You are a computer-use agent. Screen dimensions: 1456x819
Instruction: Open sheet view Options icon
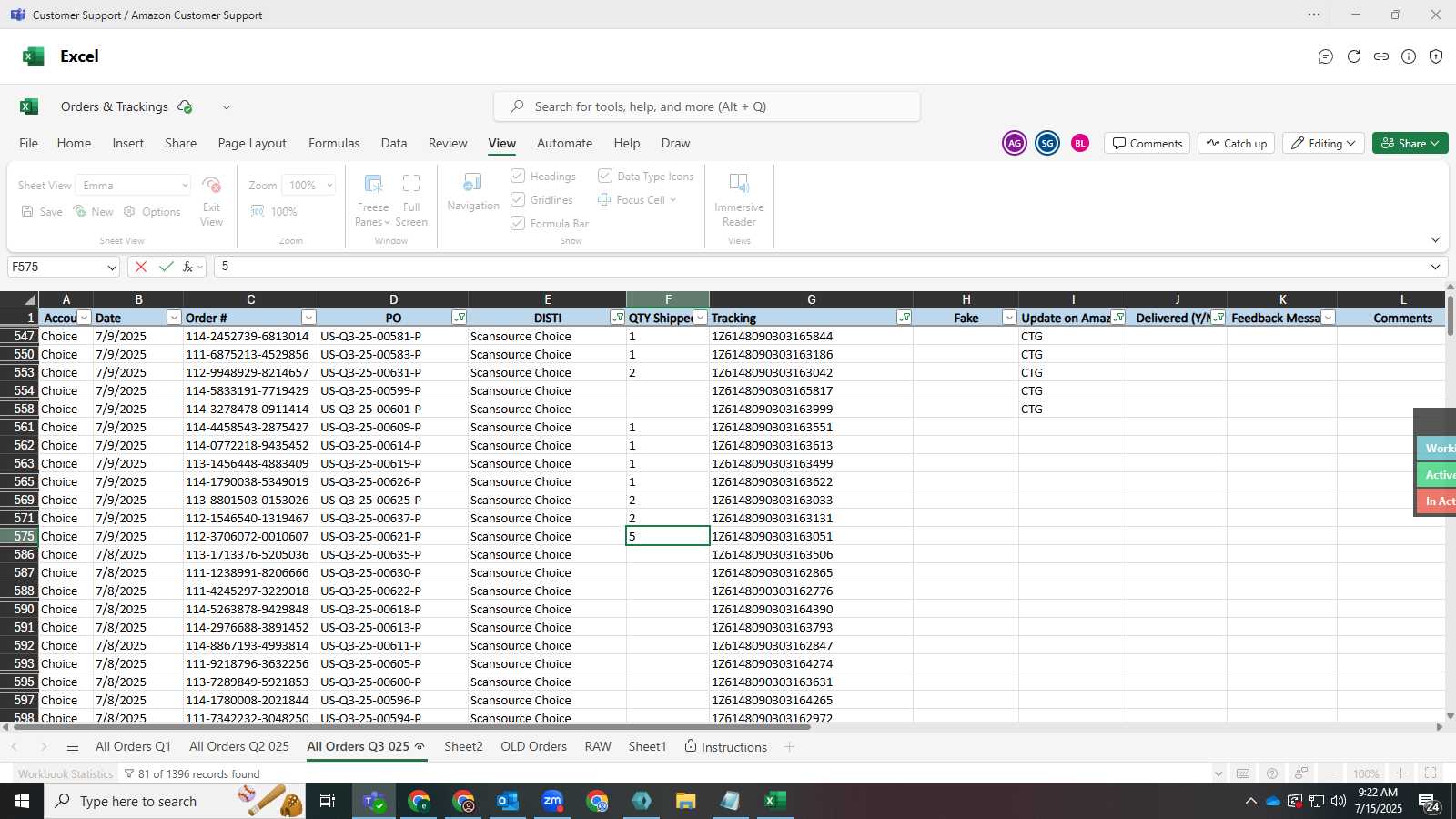click(129, 211)
